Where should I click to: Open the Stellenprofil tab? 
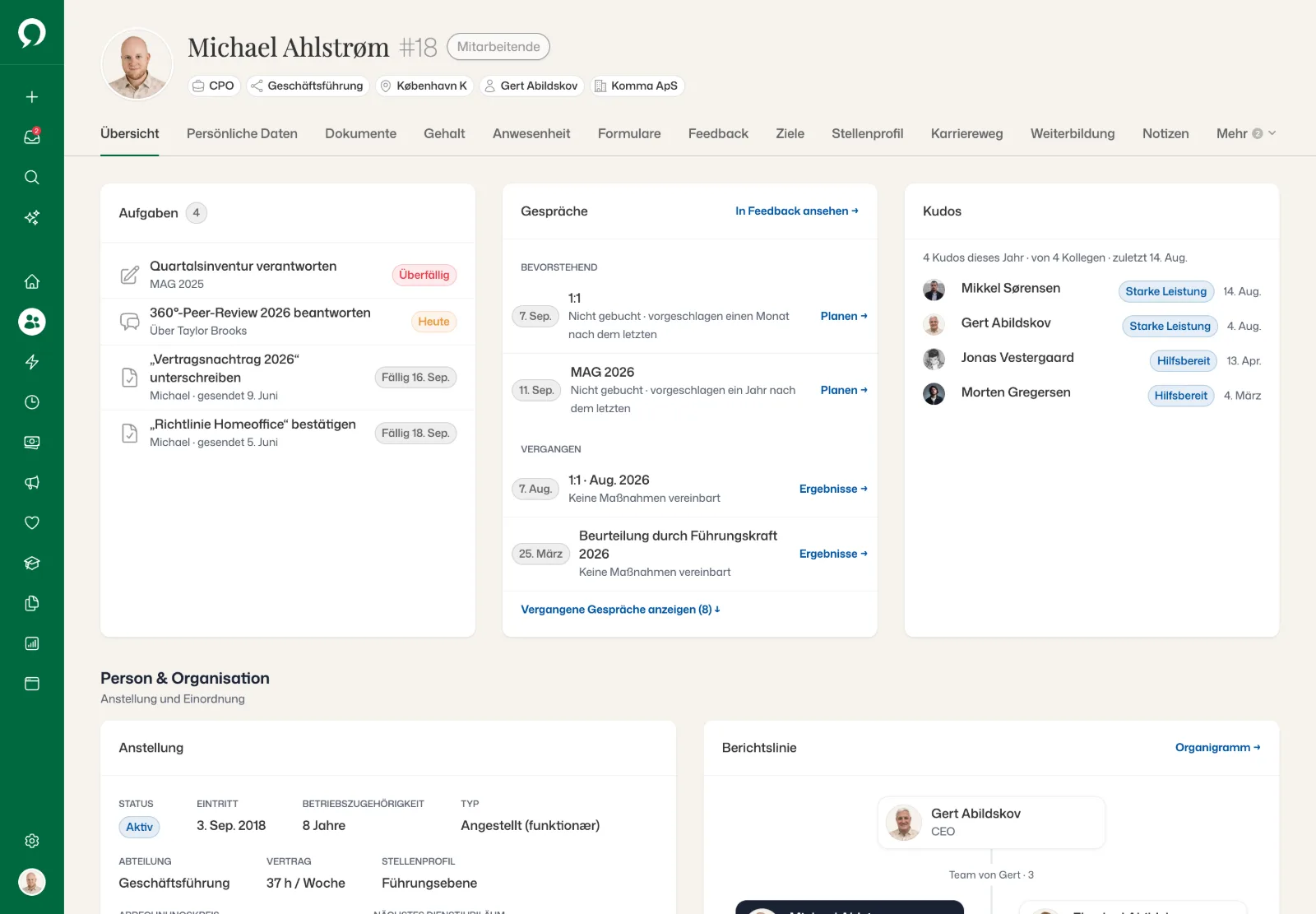tap(867, 133)
